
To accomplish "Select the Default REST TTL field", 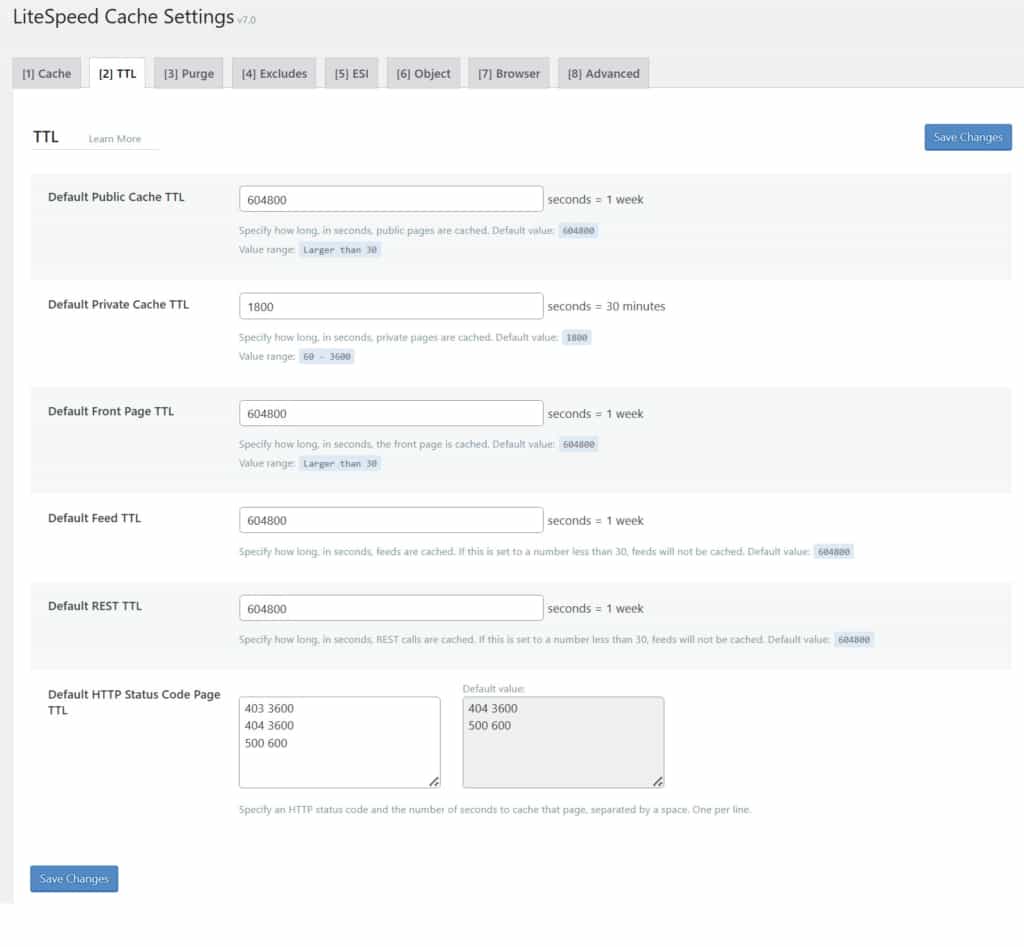I will click(x=390, y=607).
